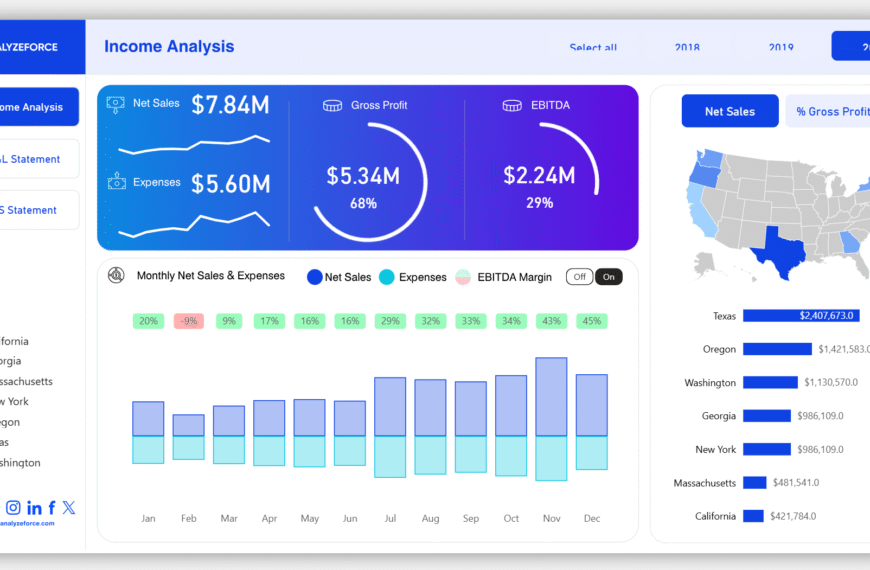Click the Net Sales cash icon
870x570 pixels.
116,103
